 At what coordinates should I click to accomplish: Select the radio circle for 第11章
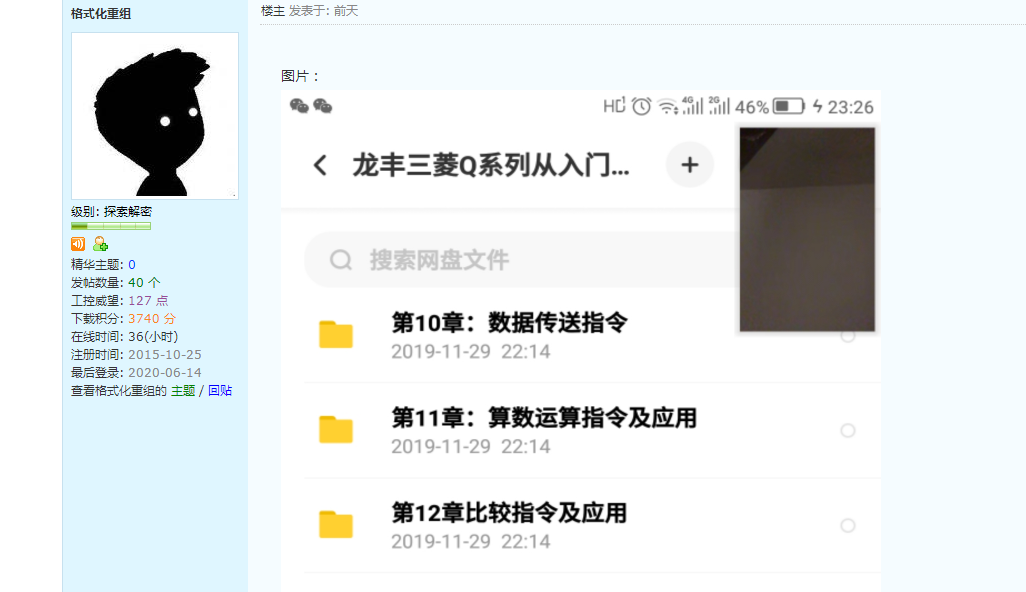(848, 430)
